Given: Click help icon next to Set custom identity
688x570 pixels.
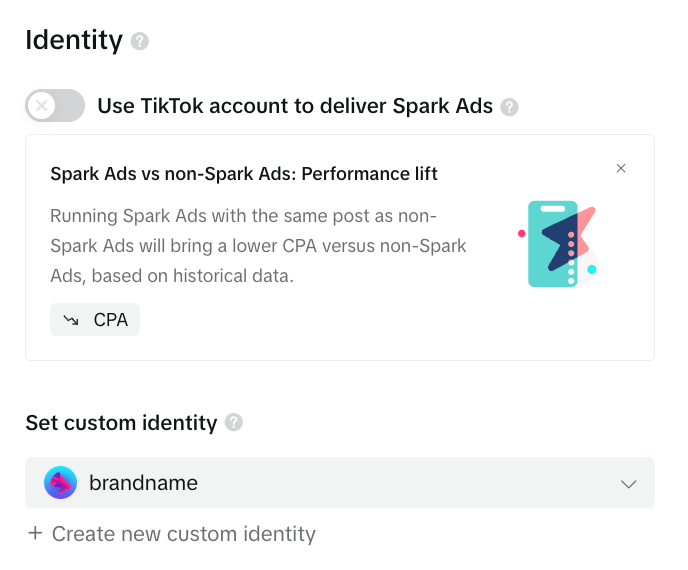Looking at the screenshot, I should tap(234, 422).
